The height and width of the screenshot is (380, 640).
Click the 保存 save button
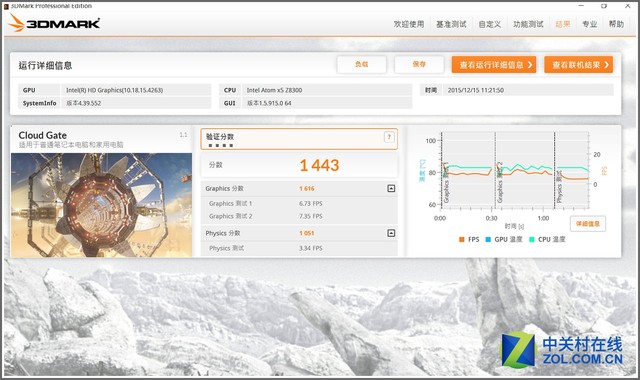coord(419,64)
